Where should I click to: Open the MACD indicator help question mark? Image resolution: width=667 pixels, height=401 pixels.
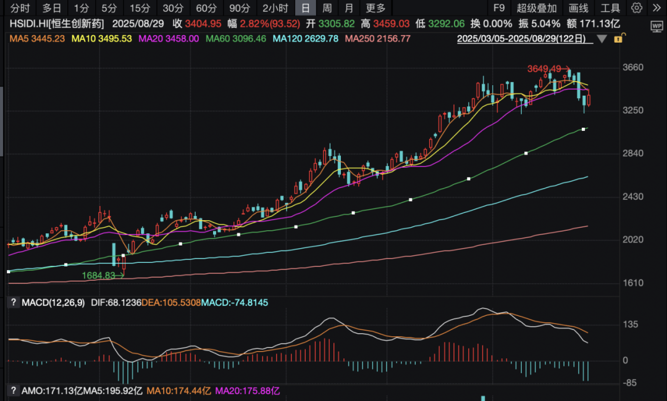(13, 302)
